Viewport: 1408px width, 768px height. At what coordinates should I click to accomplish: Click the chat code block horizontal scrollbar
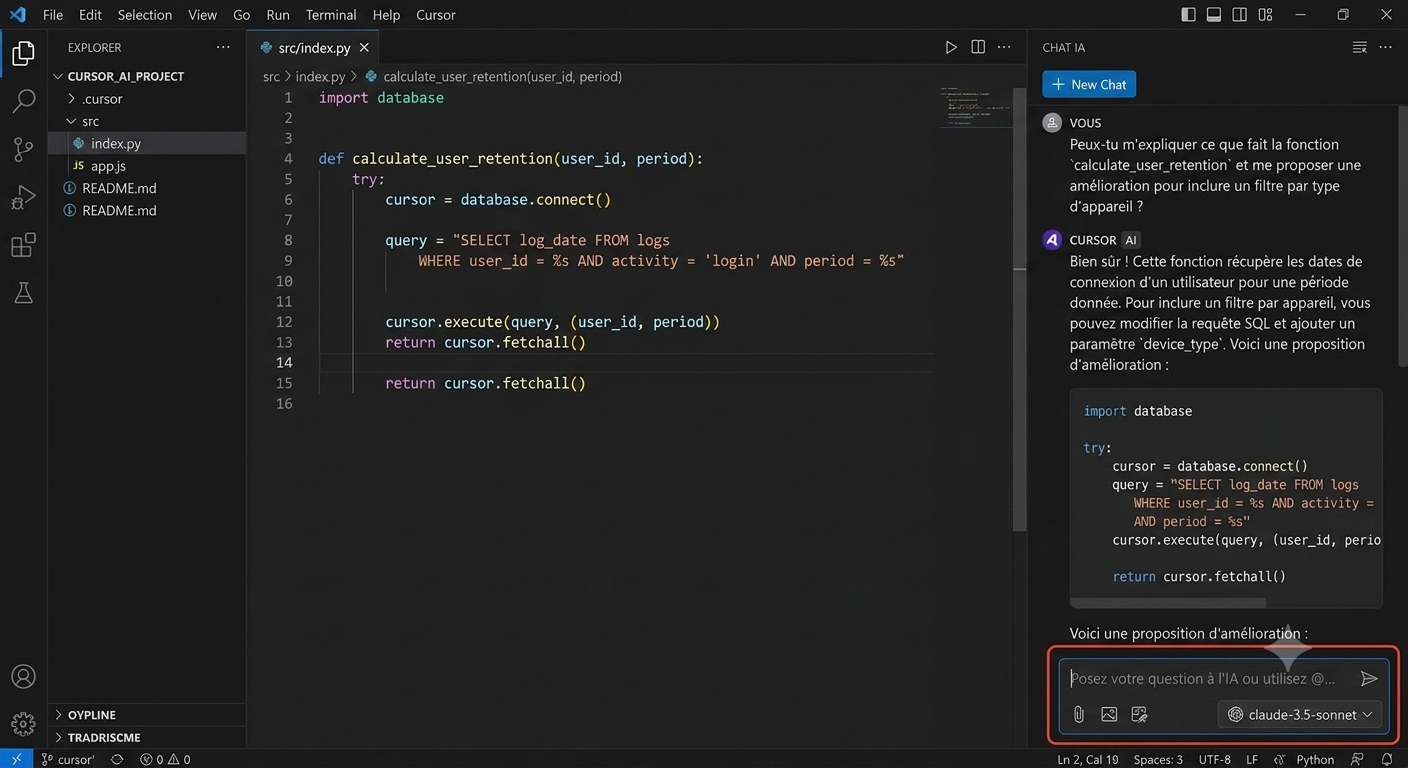pos(1168,603)
